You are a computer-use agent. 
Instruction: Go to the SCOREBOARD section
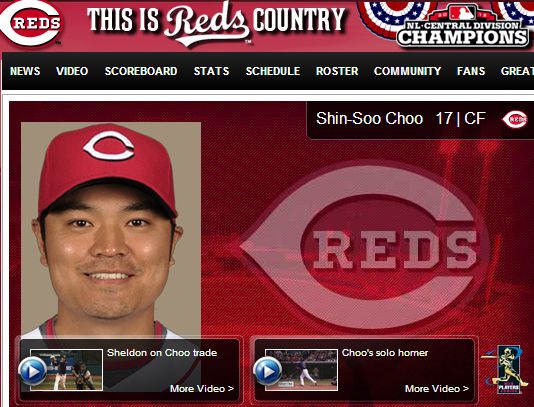point(141,71)
